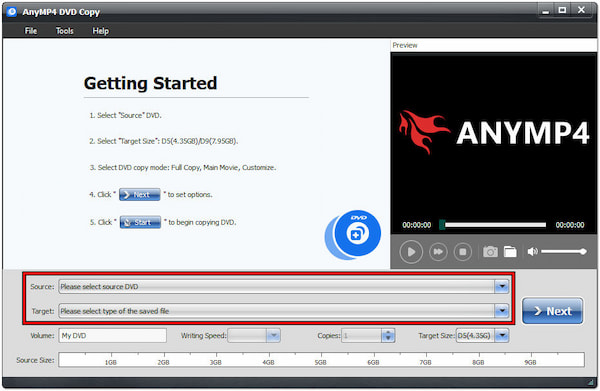Open the Tools menu

64,31
